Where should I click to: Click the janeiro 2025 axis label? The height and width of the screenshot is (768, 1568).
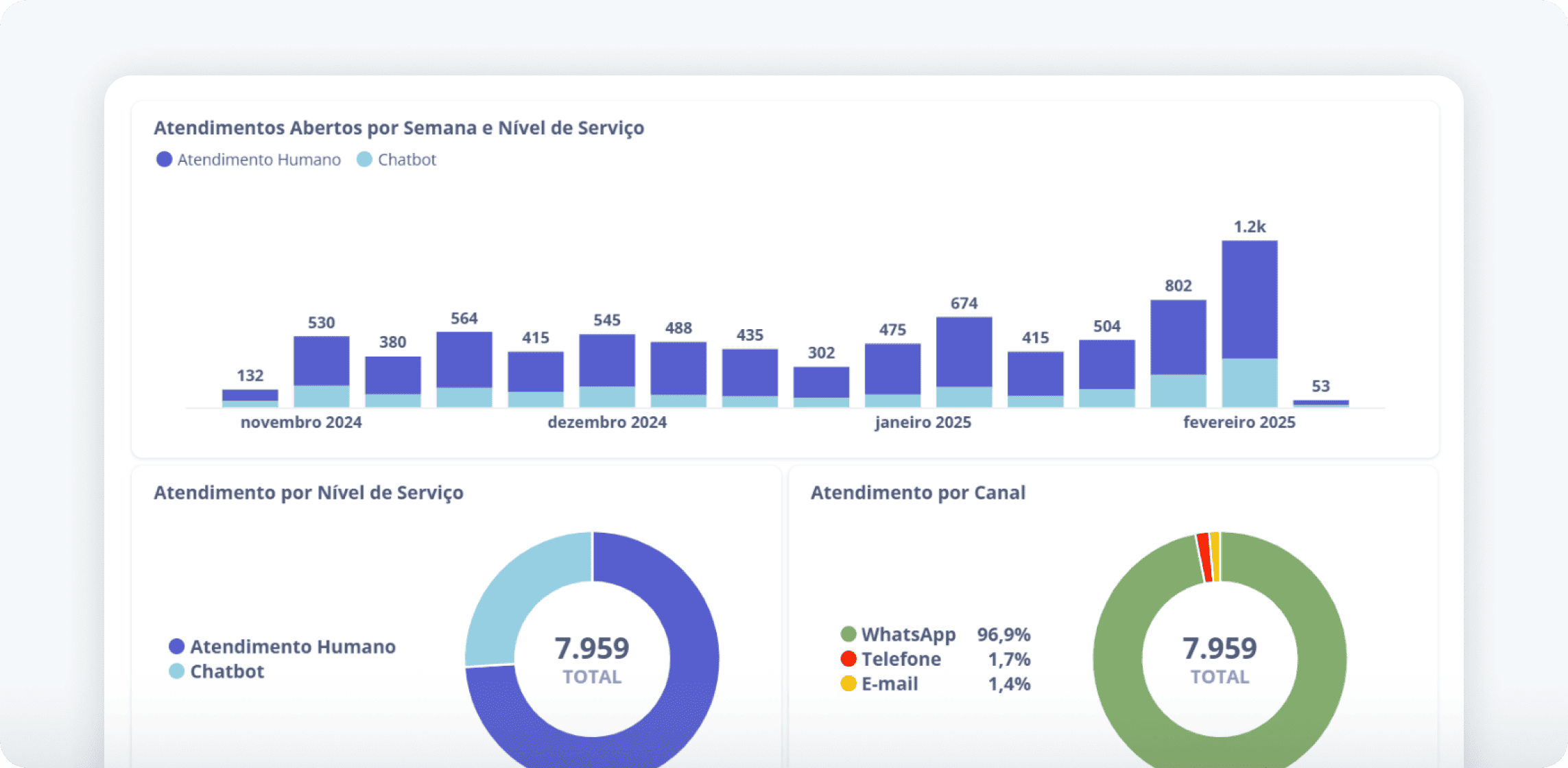coord(923,422)
